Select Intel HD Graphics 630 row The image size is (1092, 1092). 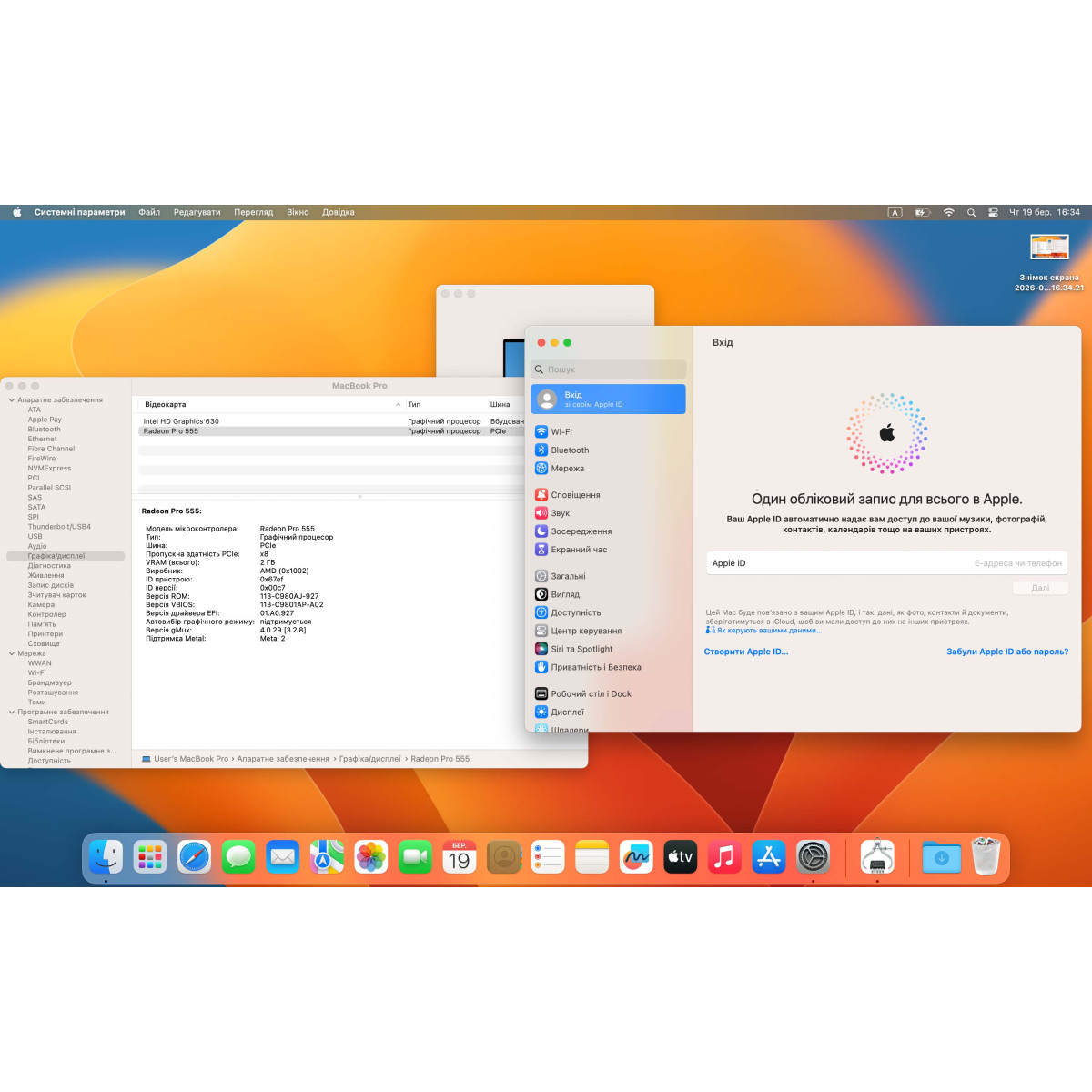tap(331, 421)
